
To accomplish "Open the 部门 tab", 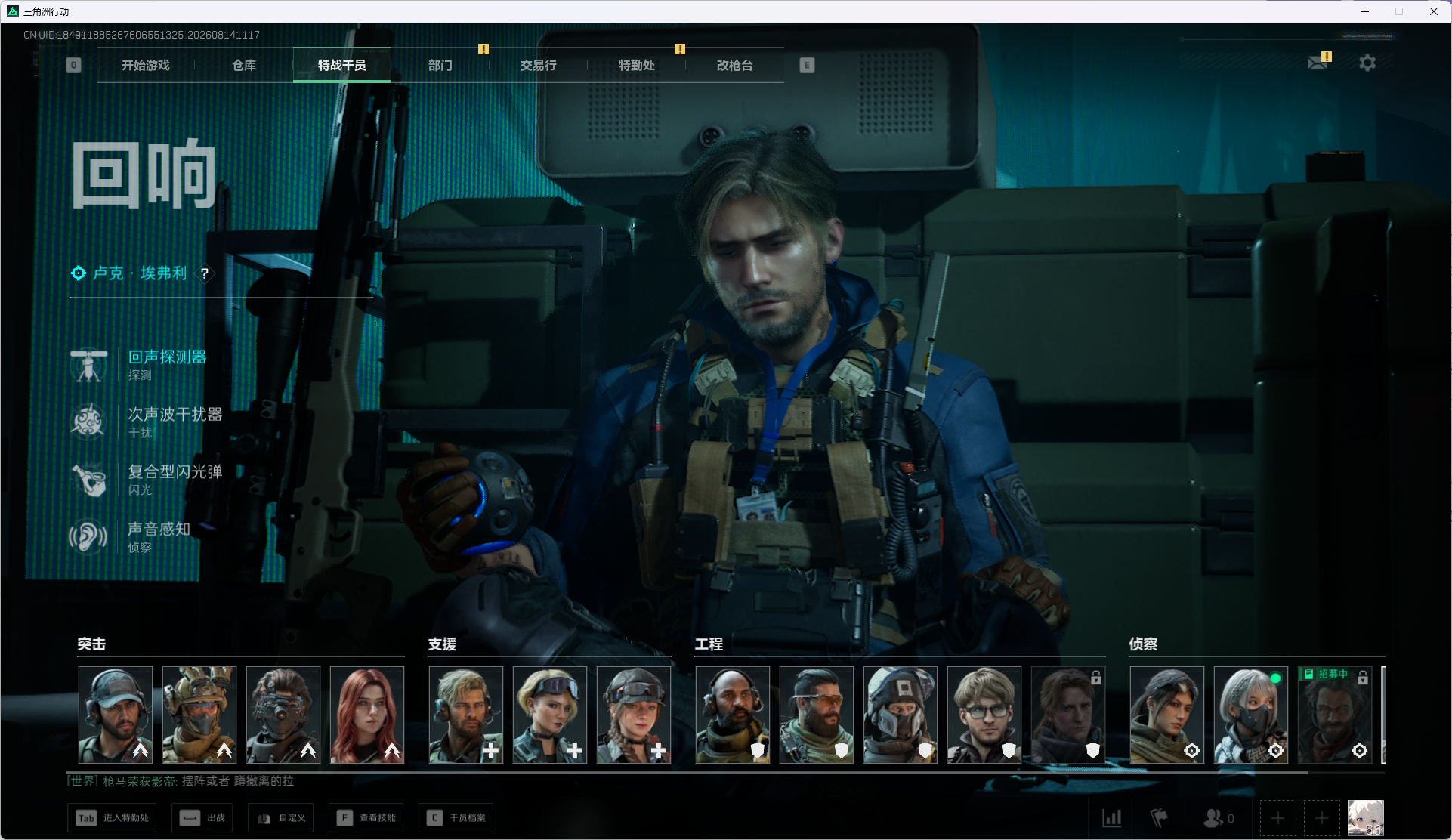I will tap(440, 65).
